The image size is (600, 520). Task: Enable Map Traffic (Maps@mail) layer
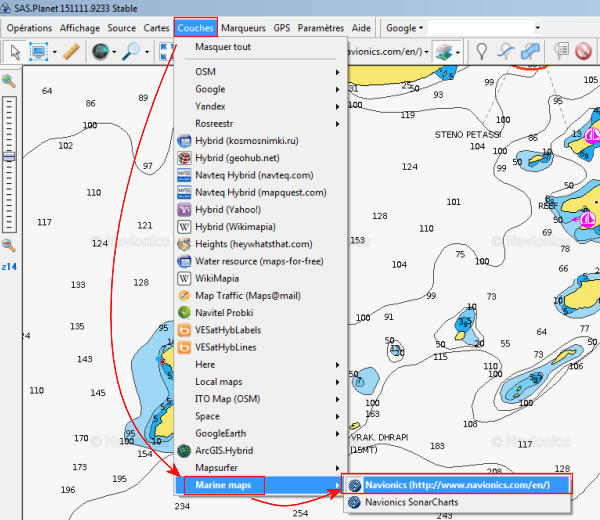coord(261,296)
